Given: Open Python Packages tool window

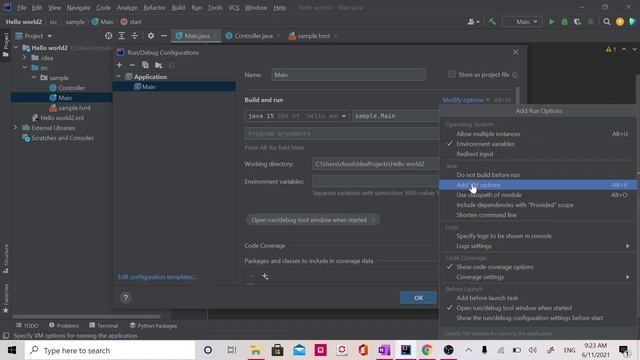Looking at the screenshot, I should (153, 326).
